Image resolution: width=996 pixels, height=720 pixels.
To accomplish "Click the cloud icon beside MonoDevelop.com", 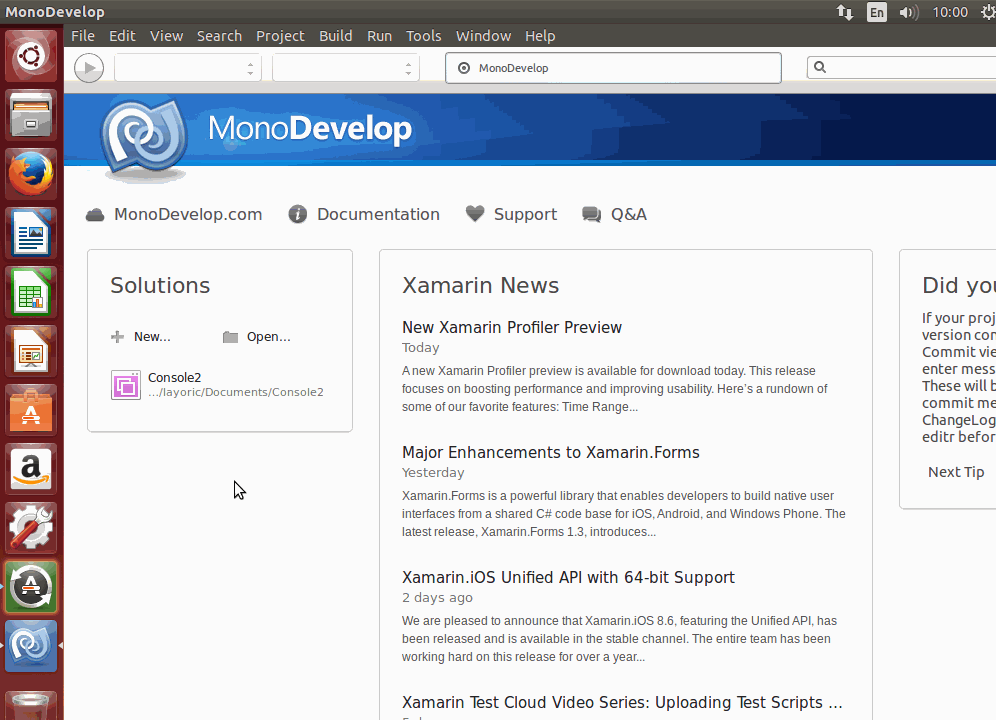I will [x=95, y=215].
